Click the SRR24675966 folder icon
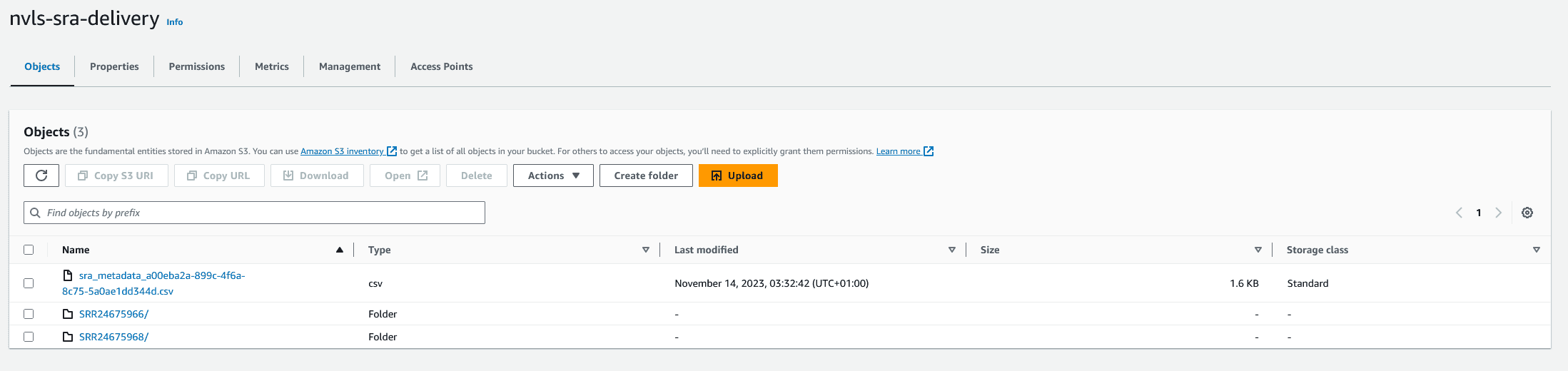The width and height of the screenshot is (1568, 371). 68,314
